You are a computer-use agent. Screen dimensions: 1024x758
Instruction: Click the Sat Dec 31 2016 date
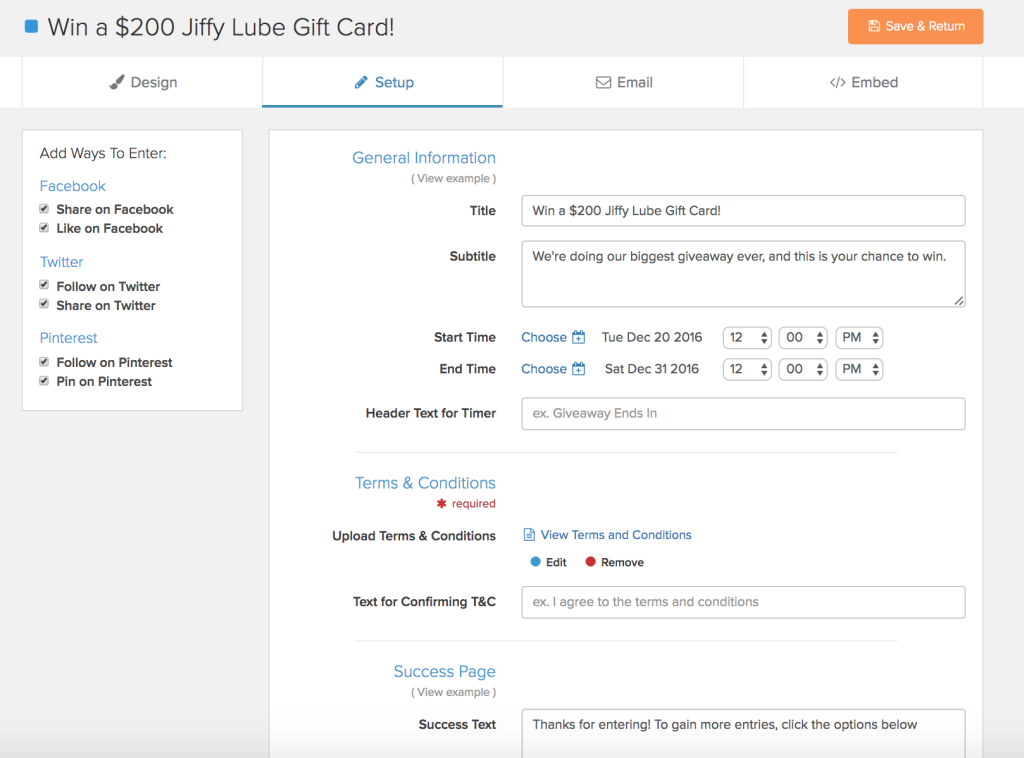pyautogui.click(x=652, y=368)
